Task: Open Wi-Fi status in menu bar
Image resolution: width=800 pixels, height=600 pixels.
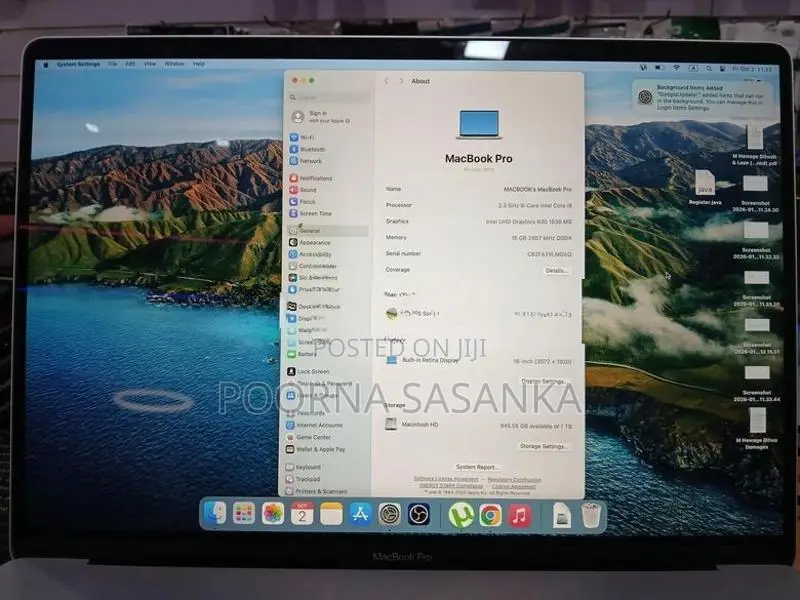Action: point(676,68)
